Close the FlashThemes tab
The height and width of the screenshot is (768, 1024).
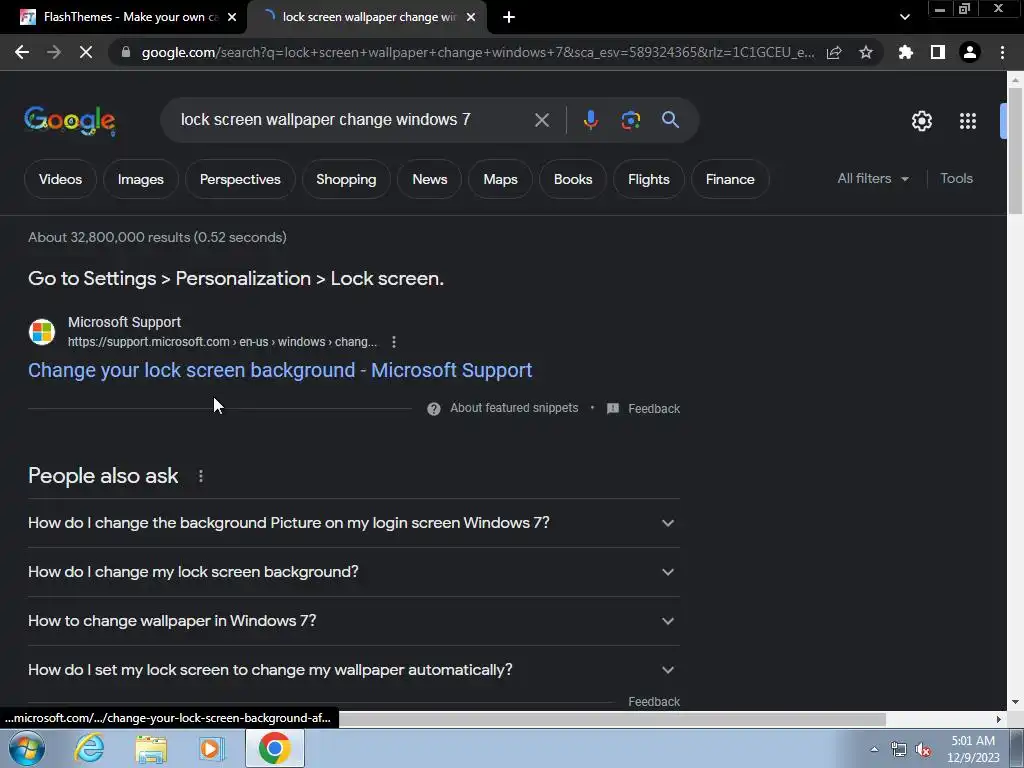tap(232, 17)
